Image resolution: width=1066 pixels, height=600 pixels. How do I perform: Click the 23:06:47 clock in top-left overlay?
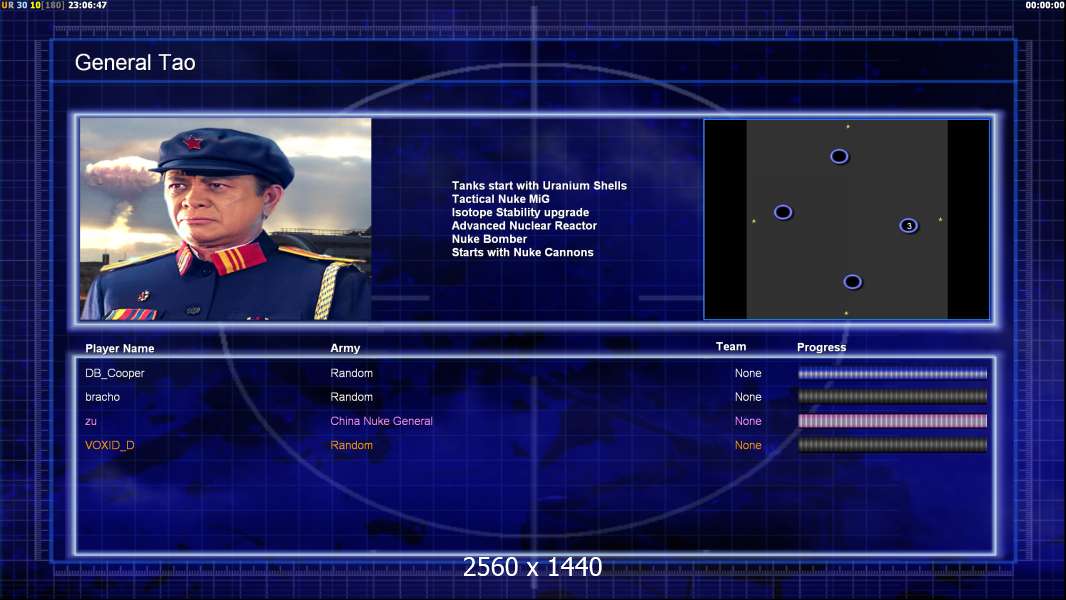[x=87, y=6]
